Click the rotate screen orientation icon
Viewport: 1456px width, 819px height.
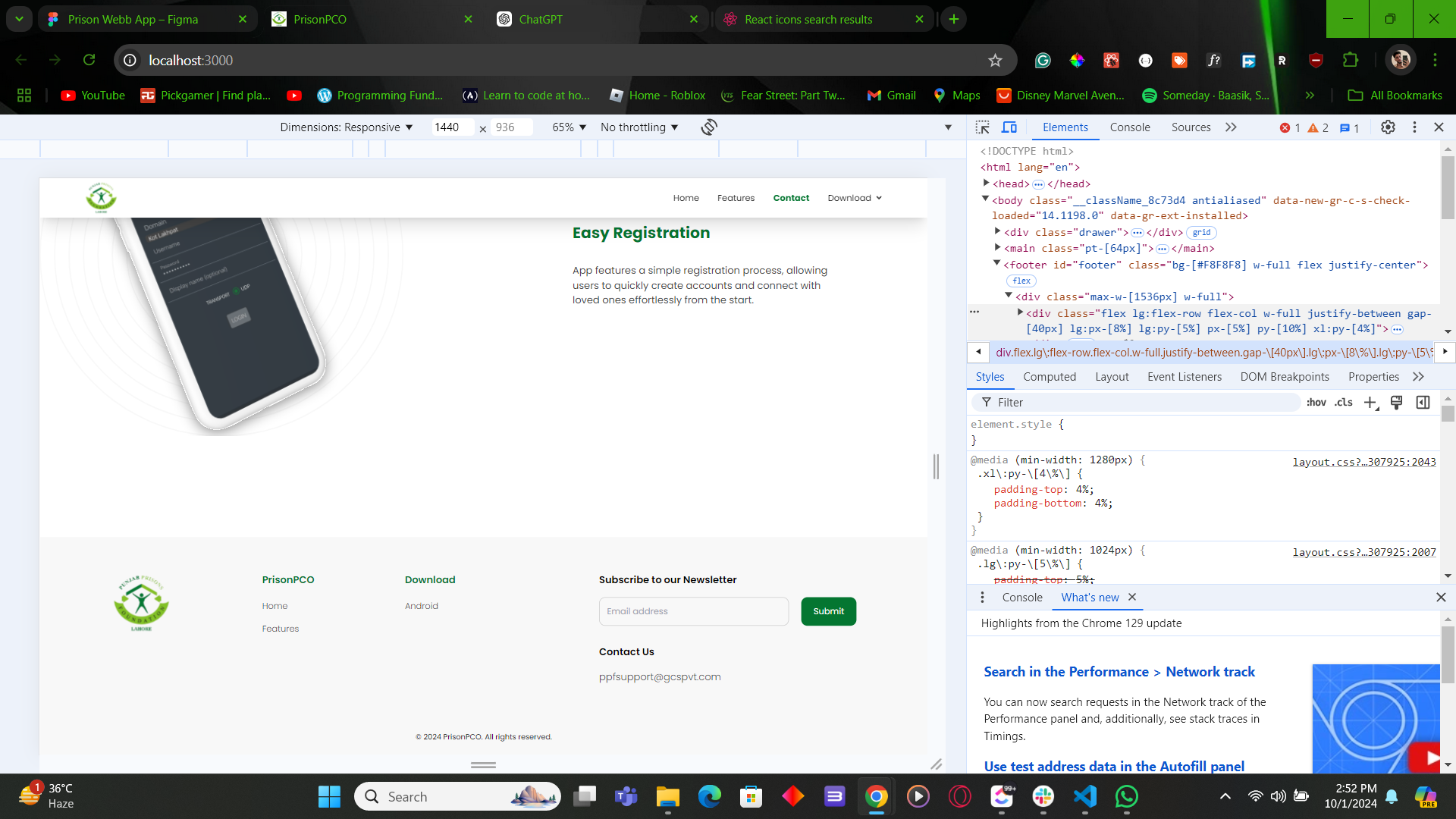point(709,127)
